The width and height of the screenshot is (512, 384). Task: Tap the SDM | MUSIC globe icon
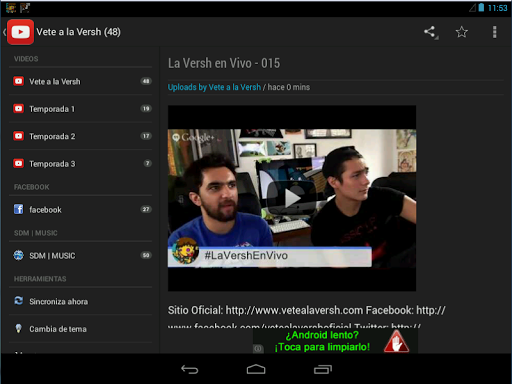tap(18, 255)
